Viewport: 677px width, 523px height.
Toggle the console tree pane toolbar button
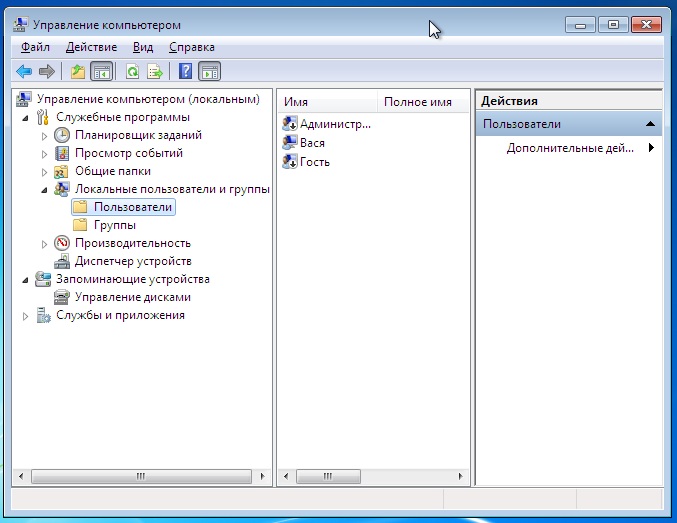(101, 71)
